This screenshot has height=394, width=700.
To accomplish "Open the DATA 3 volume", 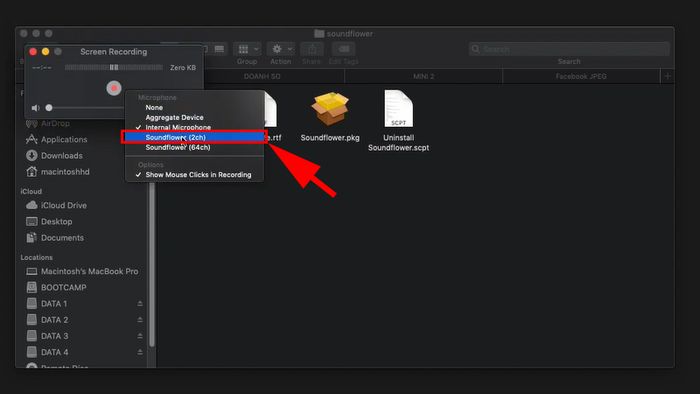I will (54, 336).
